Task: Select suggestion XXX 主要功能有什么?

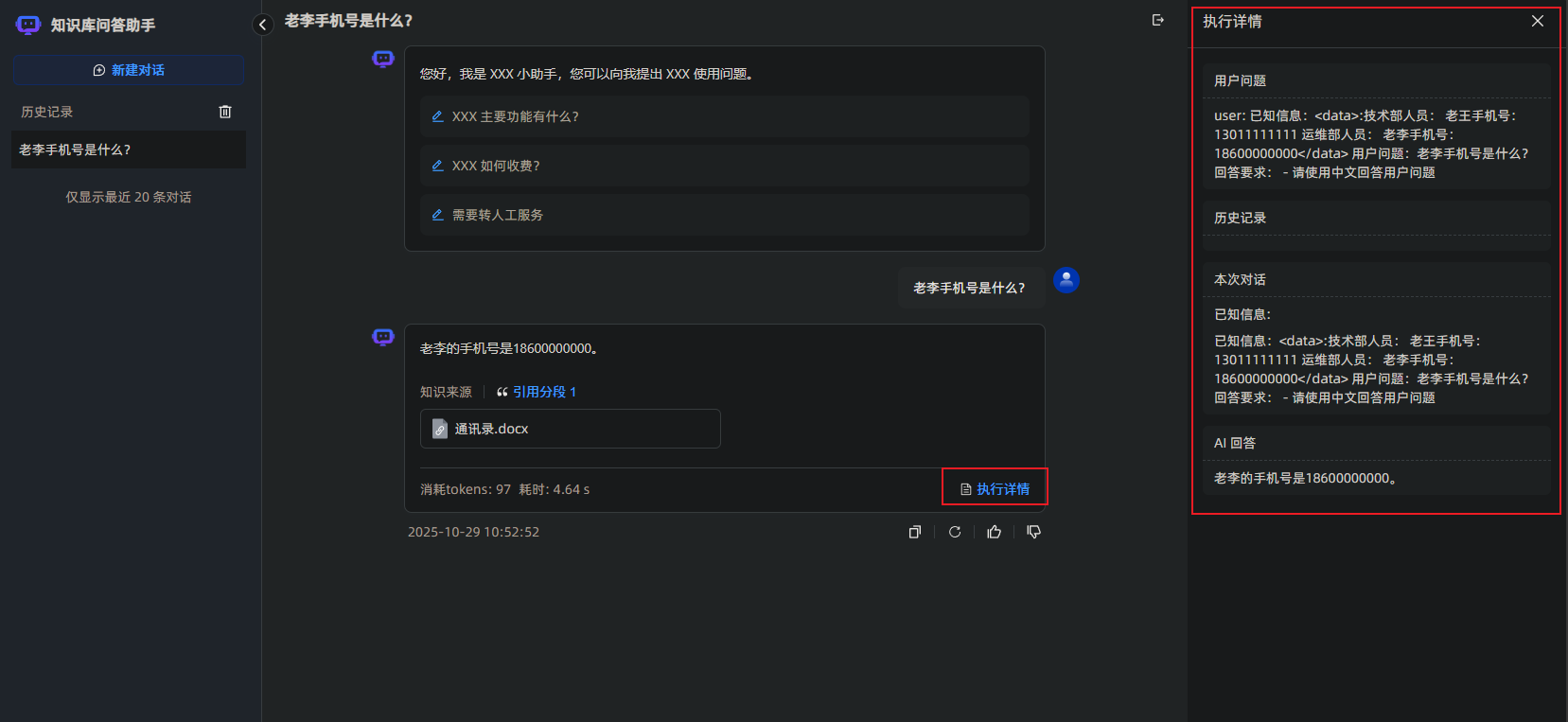Action: (x=725, y=116)
